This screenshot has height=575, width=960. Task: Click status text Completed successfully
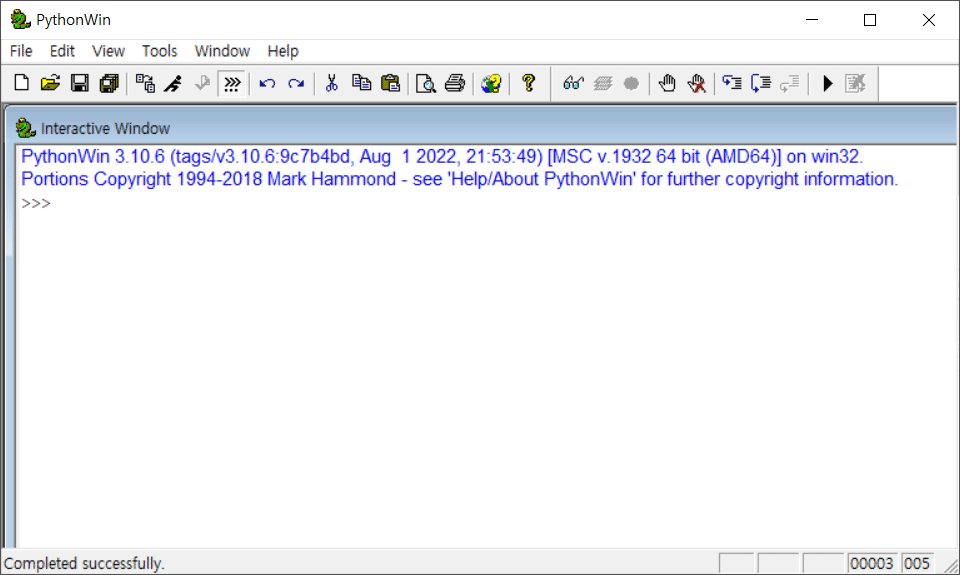pyautogui.click(x=84, y=563)
